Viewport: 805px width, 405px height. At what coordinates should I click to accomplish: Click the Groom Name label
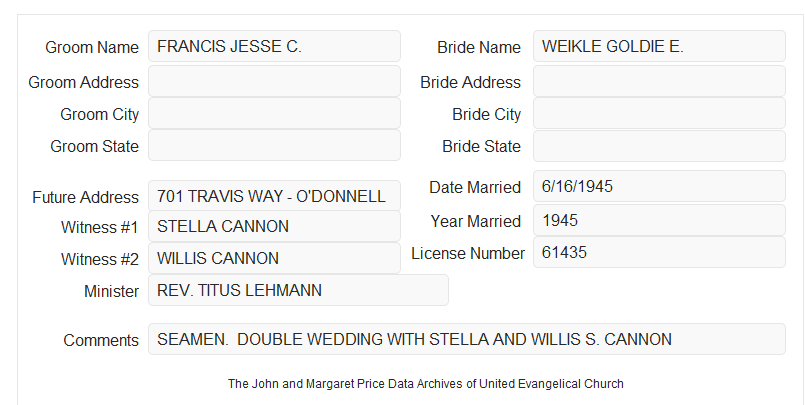[x=92, y=47]
